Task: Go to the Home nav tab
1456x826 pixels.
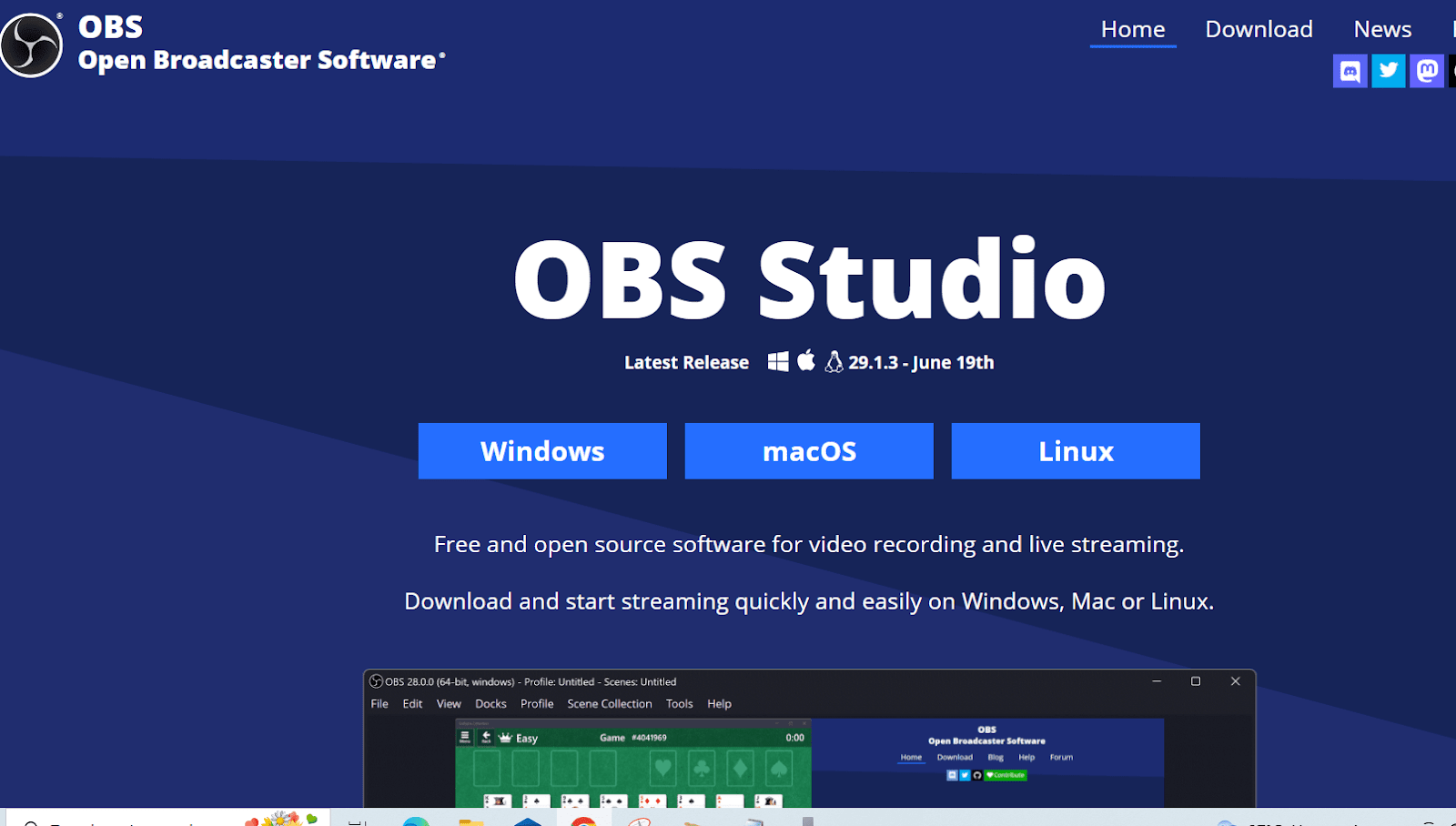Action: [1133, 29]
